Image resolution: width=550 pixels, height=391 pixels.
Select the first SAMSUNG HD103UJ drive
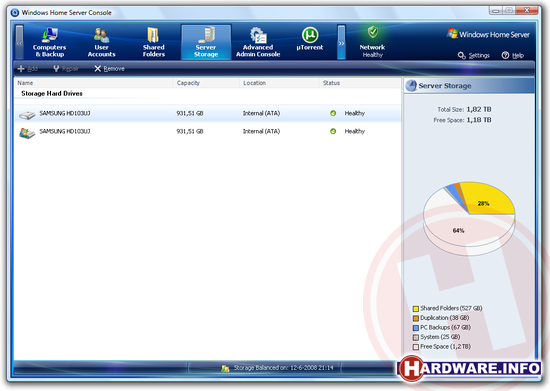click(x=208, y=113)
